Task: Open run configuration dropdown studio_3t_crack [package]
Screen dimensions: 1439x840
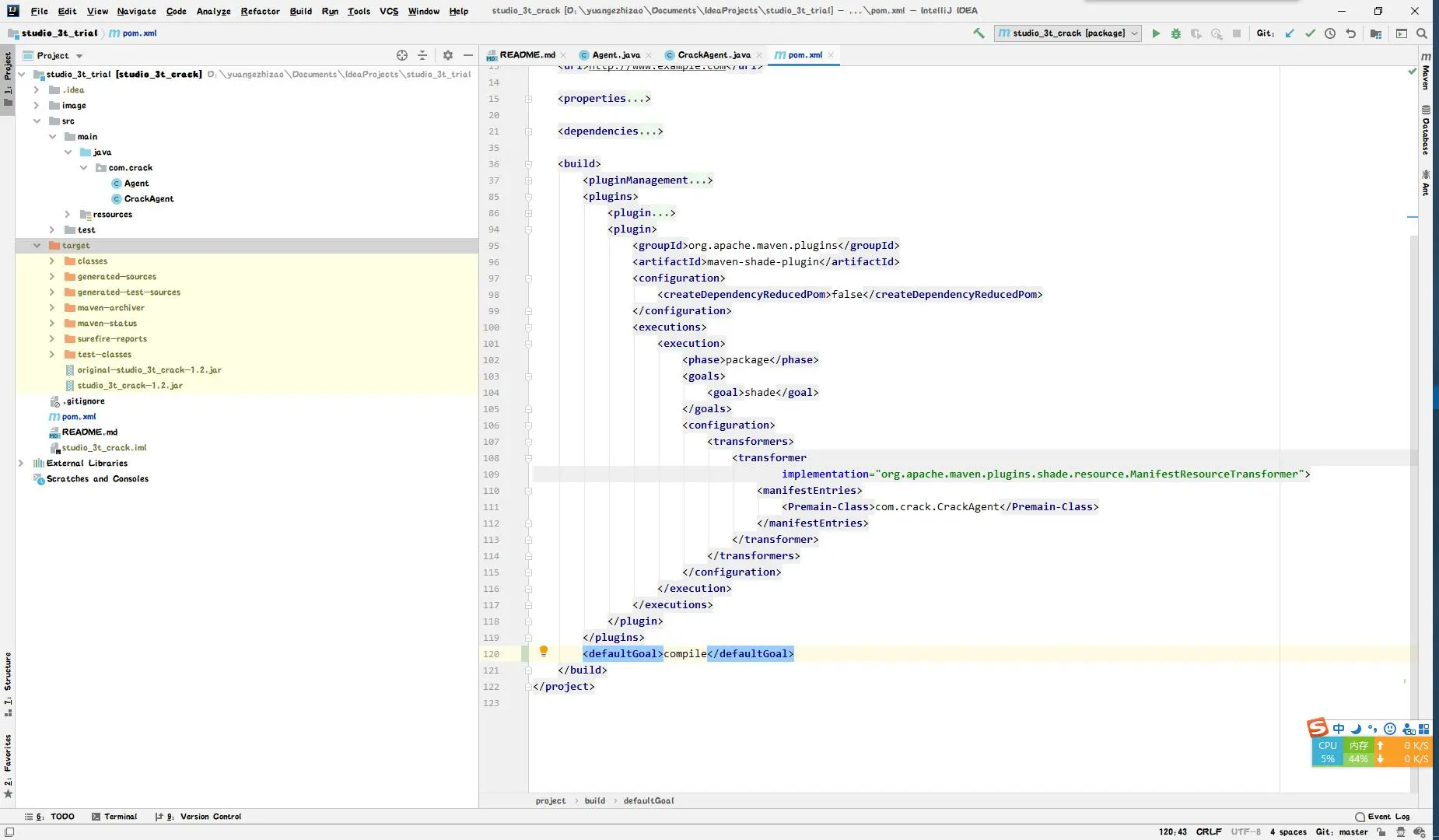Action: click(1067, 33)
